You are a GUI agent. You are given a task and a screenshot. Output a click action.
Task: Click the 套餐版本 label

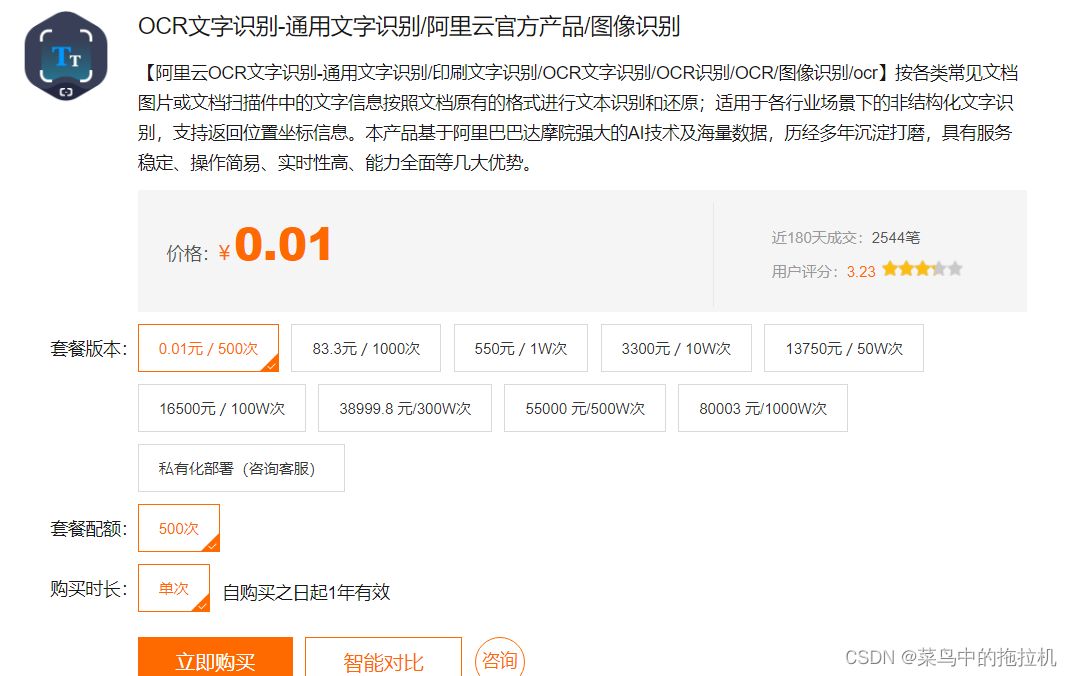coord(89,349)
